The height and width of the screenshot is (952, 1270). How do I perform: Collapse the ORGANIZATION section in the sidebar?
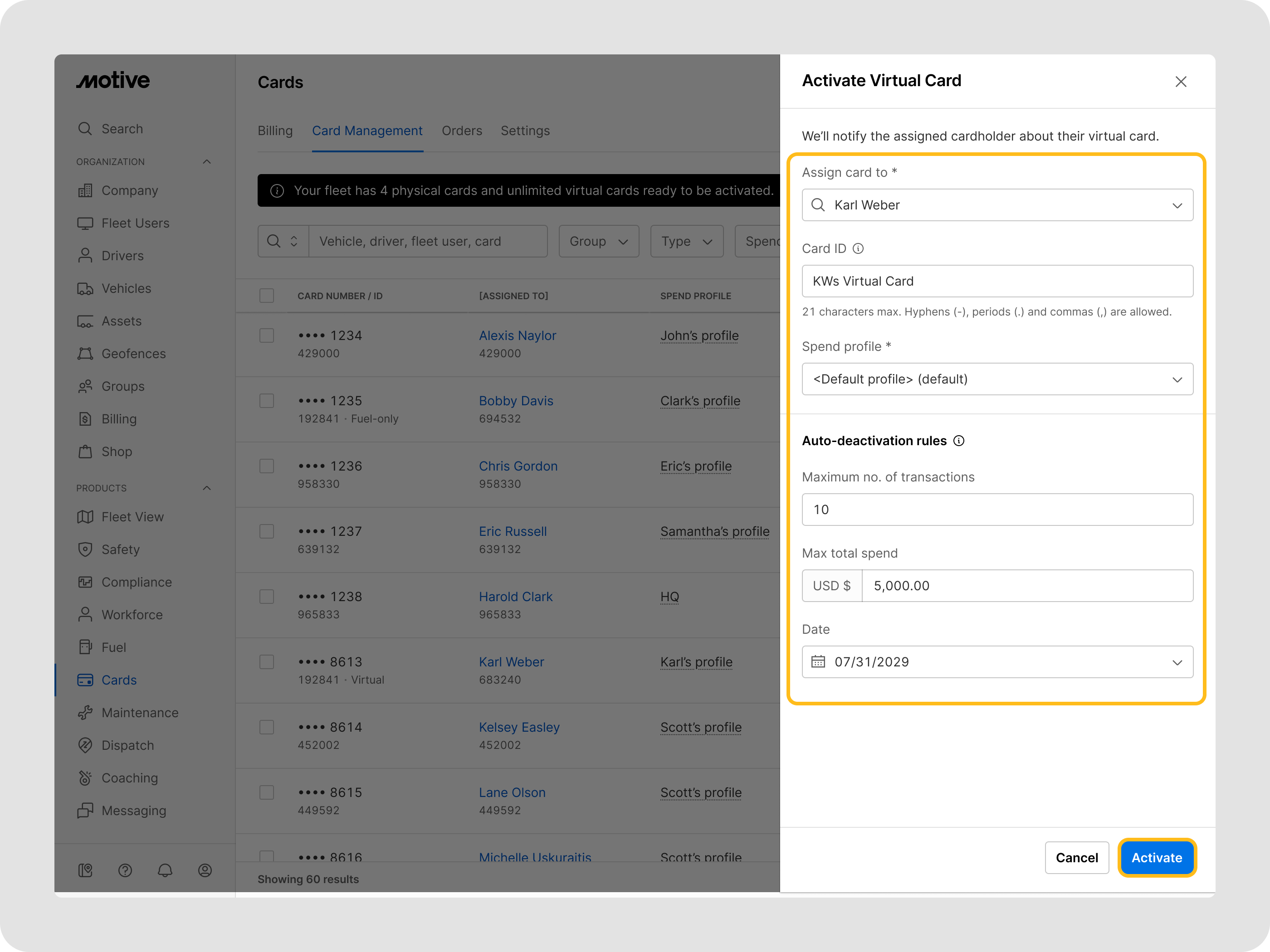pyautogui.click(x=207, y=161)
